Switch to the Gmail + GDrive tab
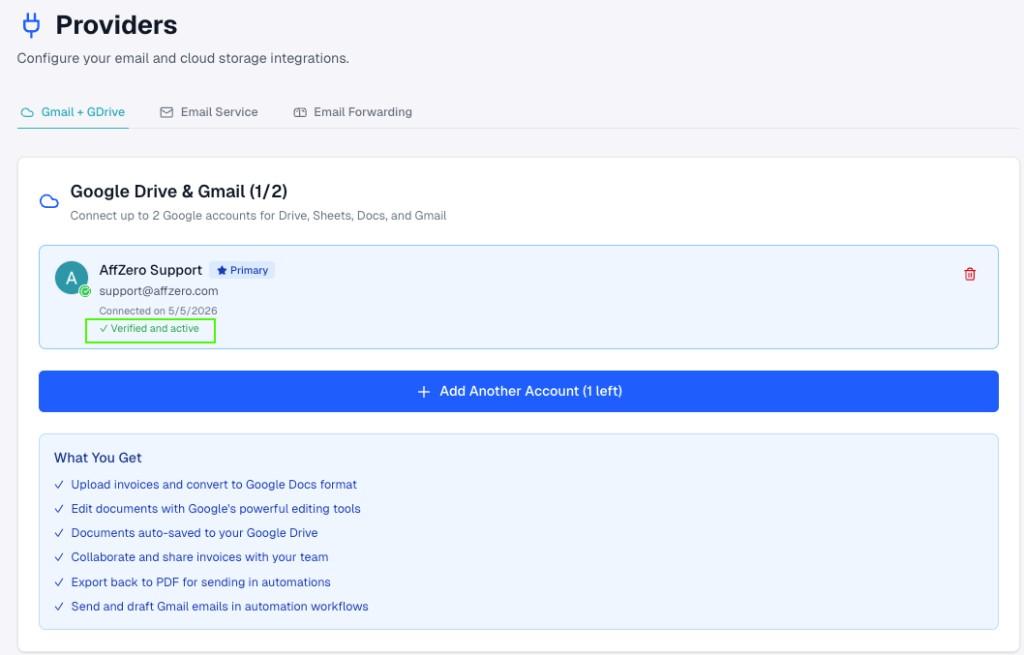This screenshot has width=1024, height=655. 72,112
